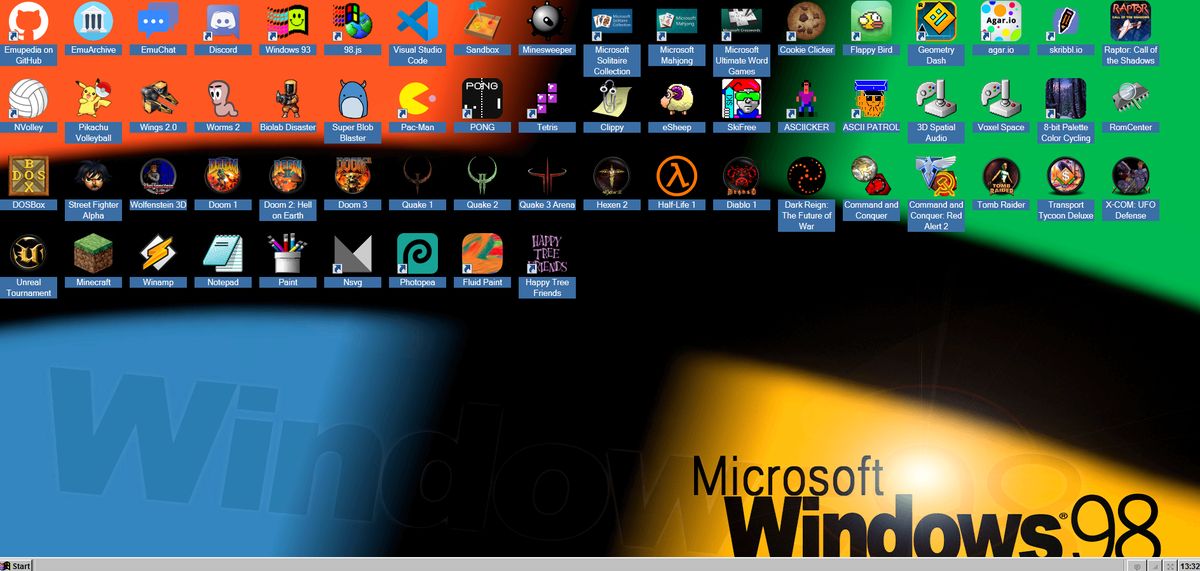Select the ASCIICKER icon

806,99
